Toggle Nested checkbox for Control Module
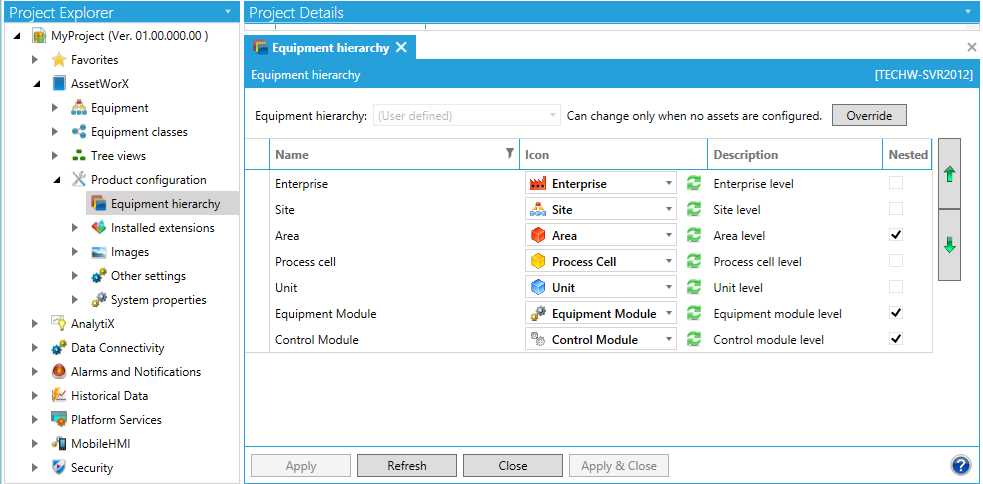Image resolution: width=983 pixels, height=484 pixels. click(x=896, y=339)
